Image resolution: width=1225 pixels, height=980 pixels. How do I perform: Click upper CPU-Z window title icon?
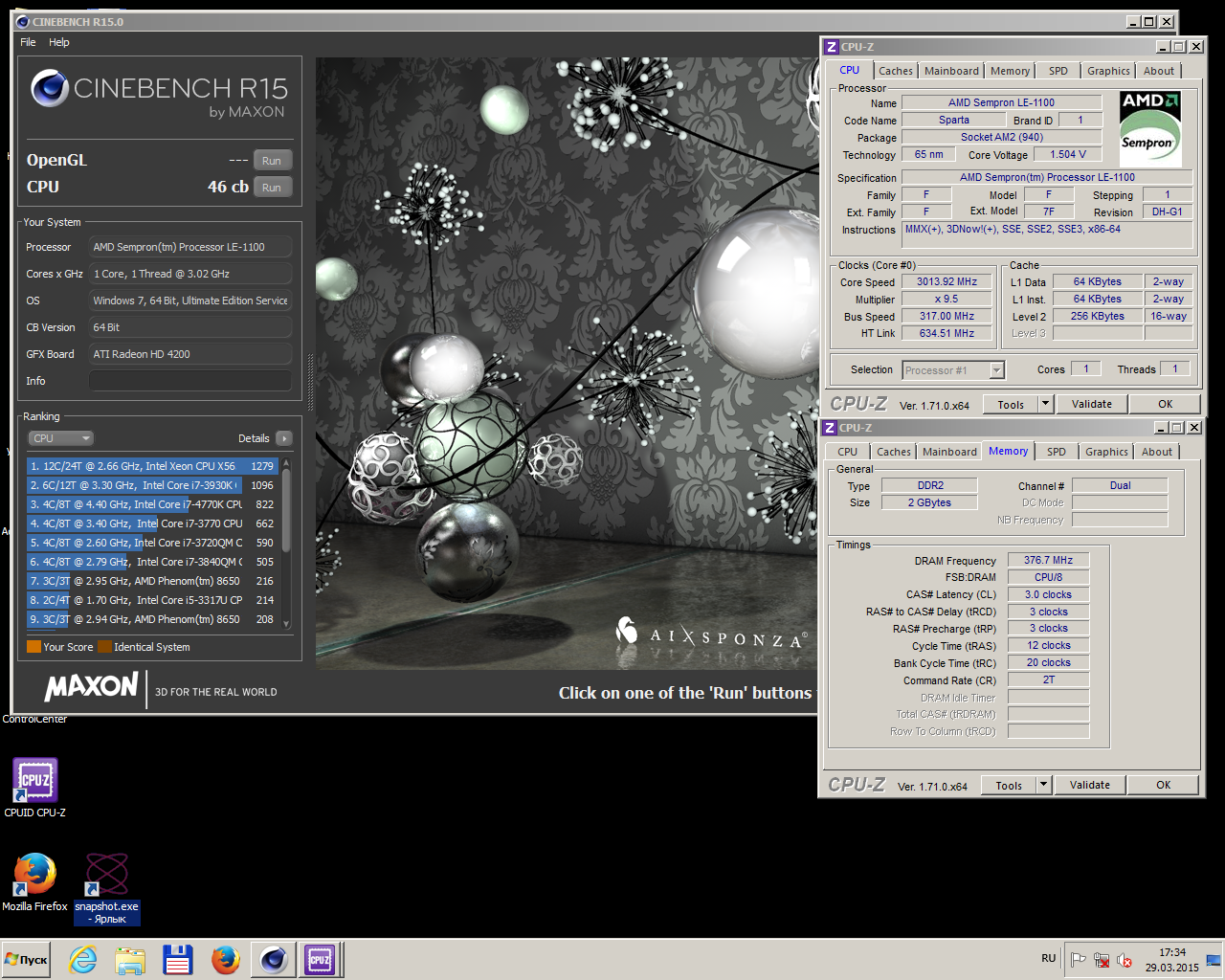pos(832,47)
